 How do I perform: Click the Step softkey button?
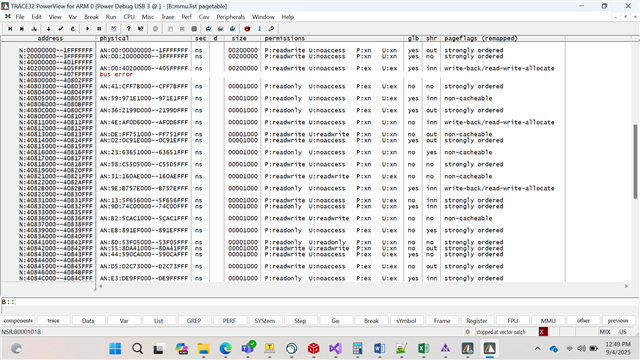[x=300, y=321]
